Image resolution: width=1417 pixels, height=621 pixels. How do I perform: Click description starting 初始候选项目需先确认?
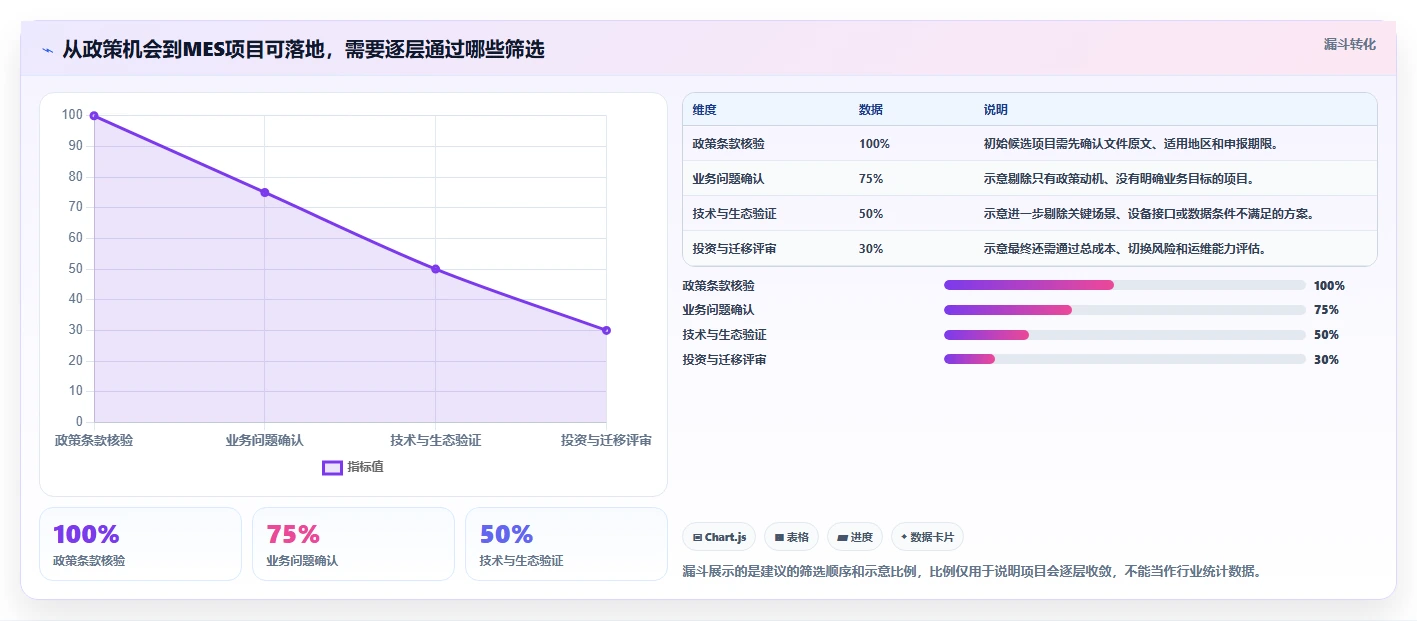1131,144
